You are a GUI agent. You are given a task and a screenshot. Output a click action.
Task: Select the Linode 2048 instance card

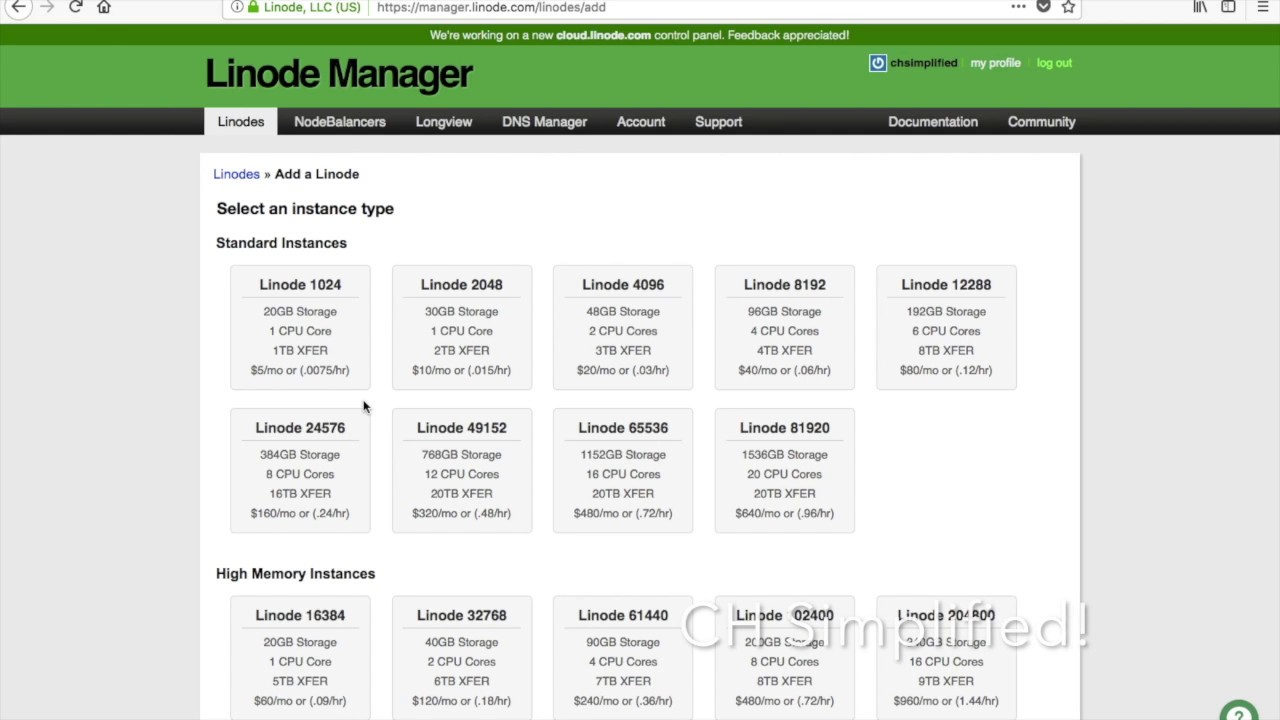pos(462,327)
